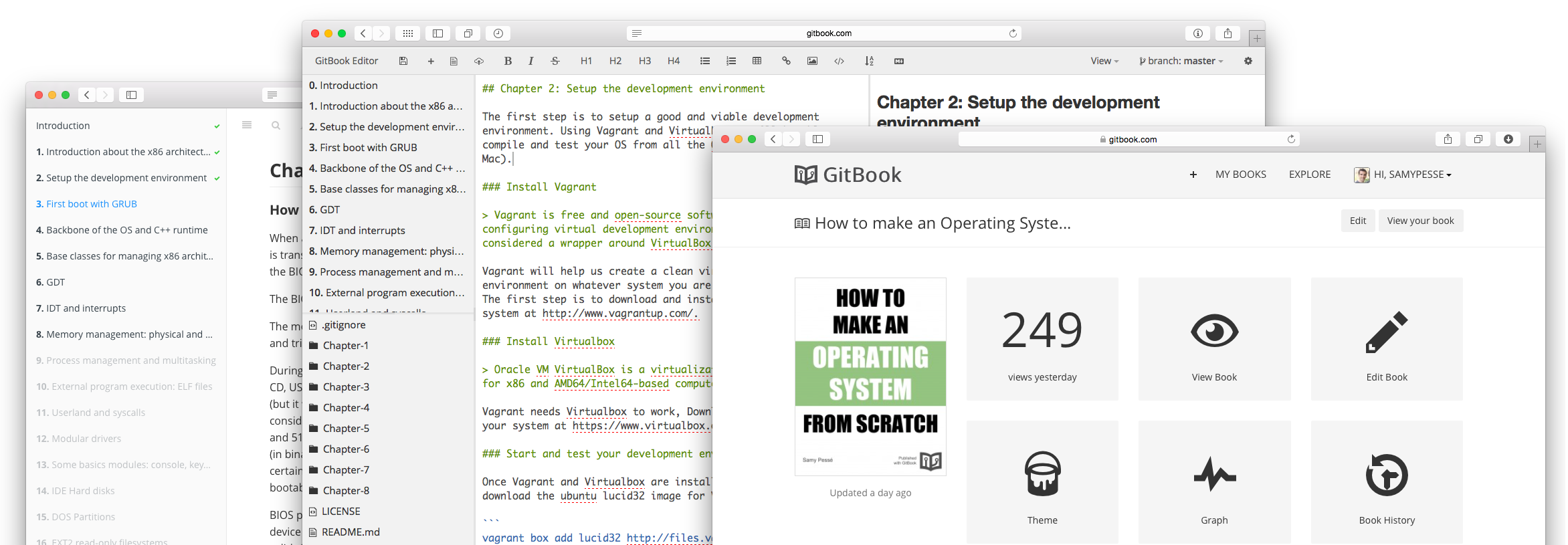Apply H3 heading in editor
Image resolution: width=1568 pixels, height=545 pixels.
point(645,61)
